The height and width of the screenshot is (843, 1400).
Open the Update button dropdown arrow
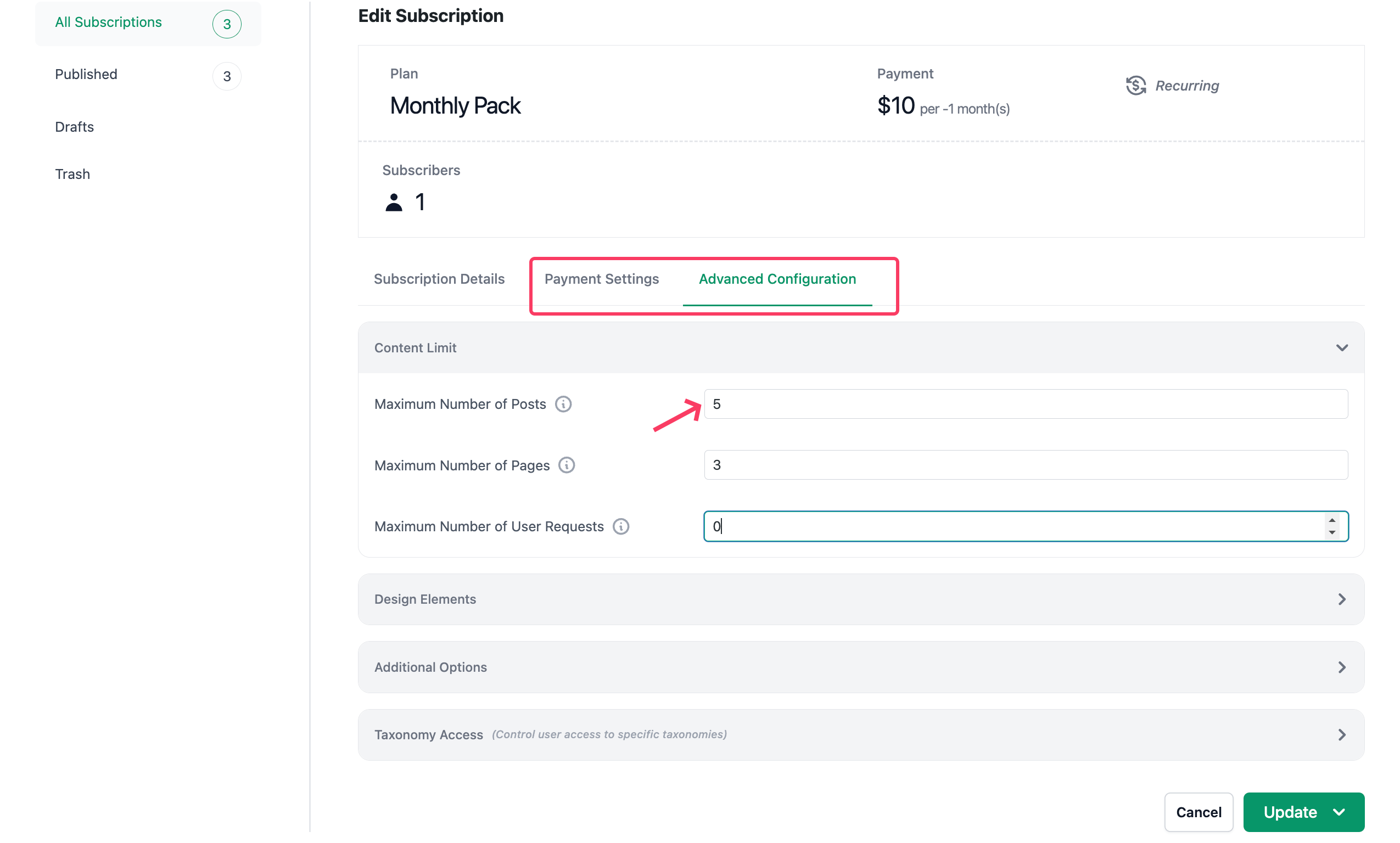click(x=1339, y=812)
